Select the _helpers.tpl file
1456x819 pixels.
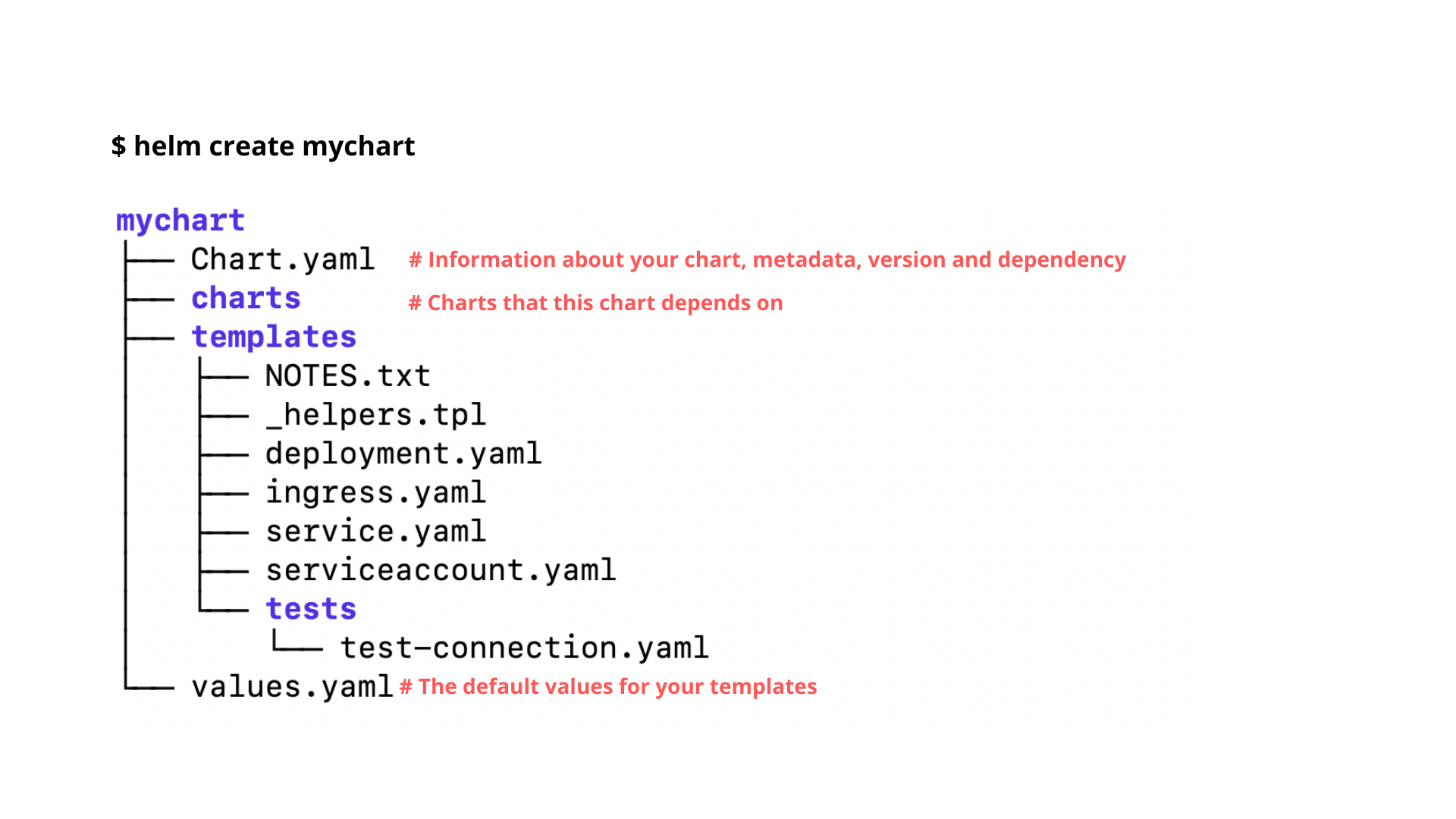(x=375, y=415)
